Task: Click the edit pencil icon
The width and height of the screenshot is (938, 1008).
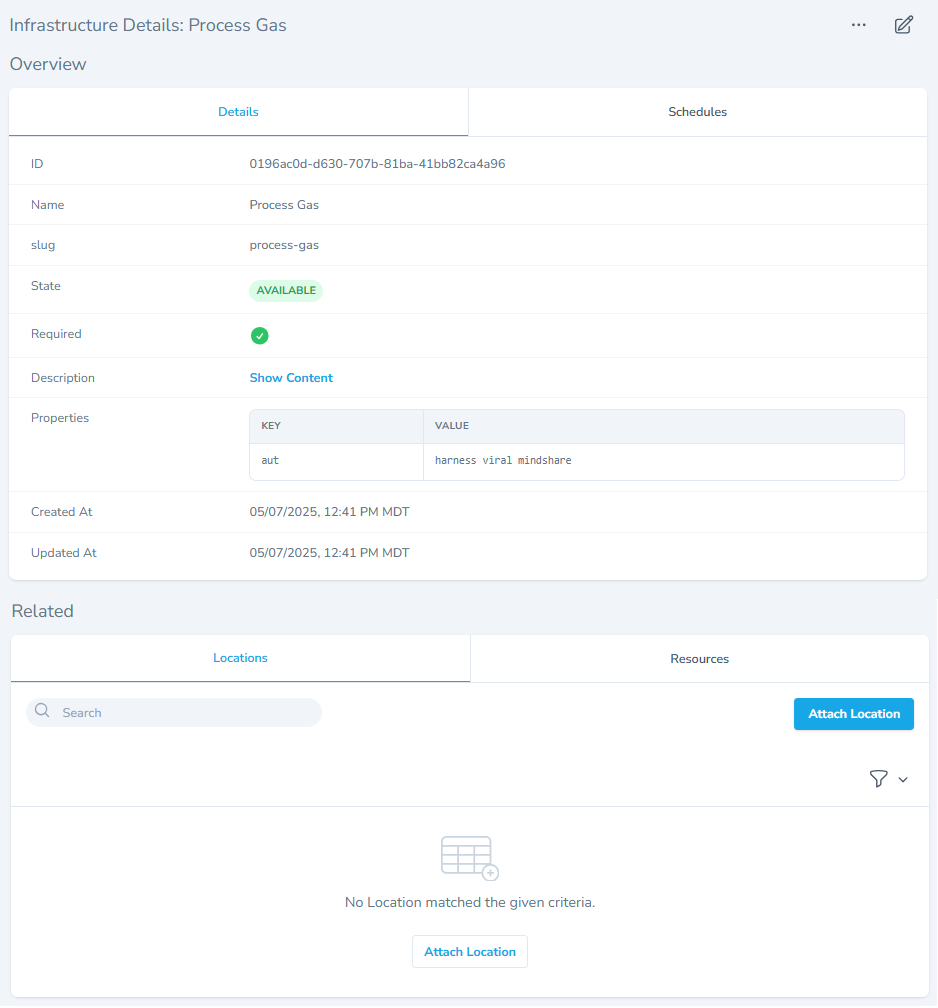Action: point(903,25)
